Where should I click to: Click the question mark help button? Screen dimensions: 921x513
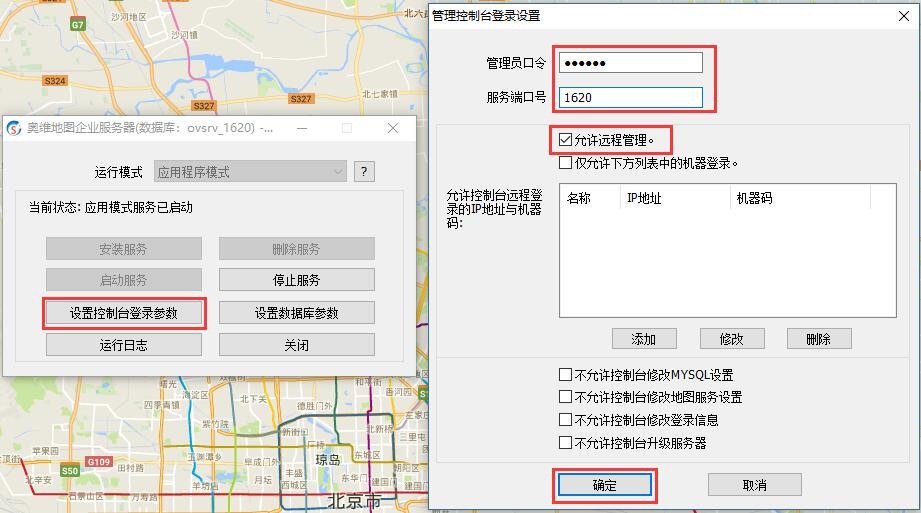click(x=364, y=171)
